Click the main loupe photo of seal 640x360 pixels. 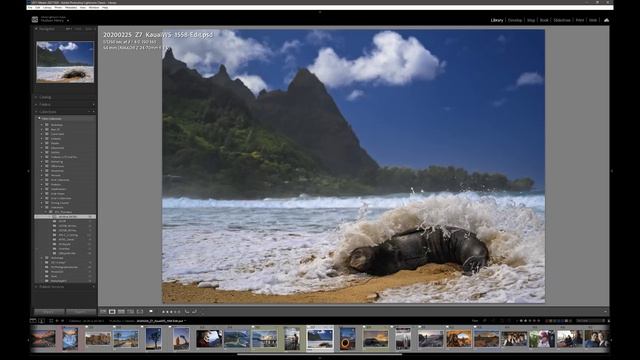[x=353, y=166]
